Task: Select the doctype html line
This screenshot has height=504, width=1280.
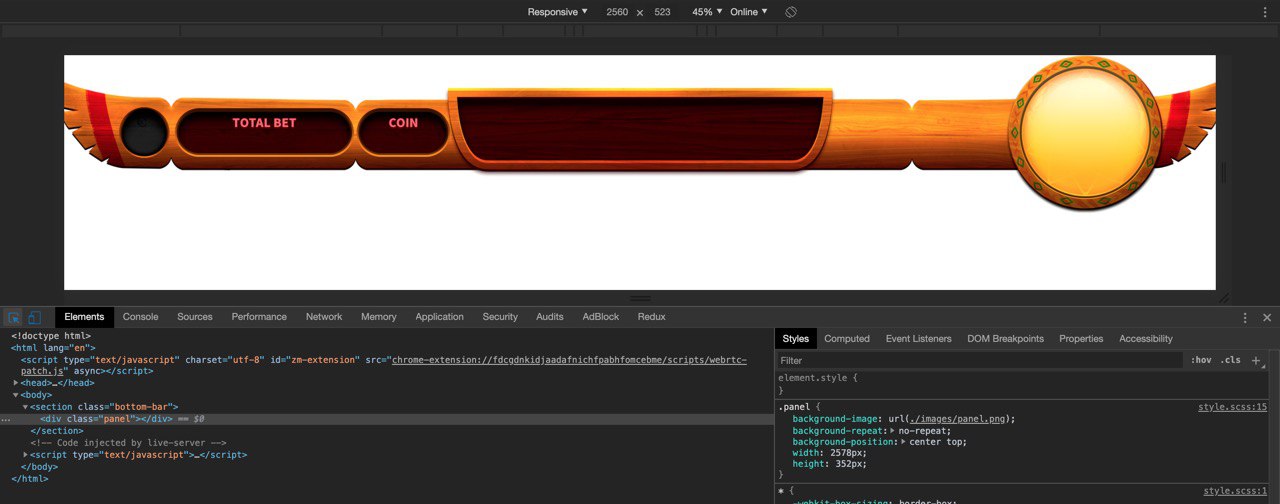Action: (51, 336)
